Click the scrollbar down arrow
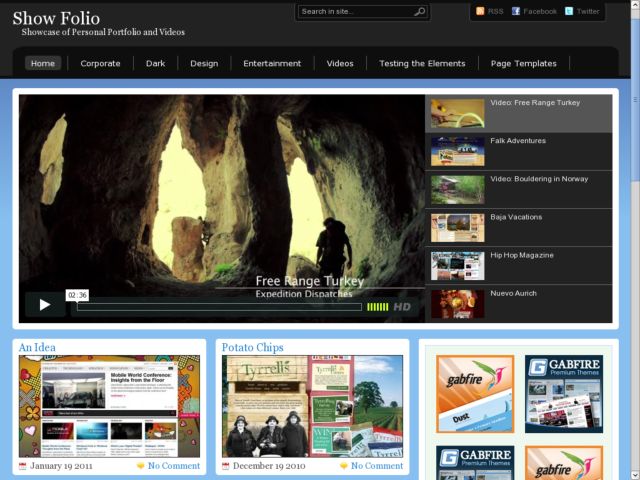 [635, 476]
